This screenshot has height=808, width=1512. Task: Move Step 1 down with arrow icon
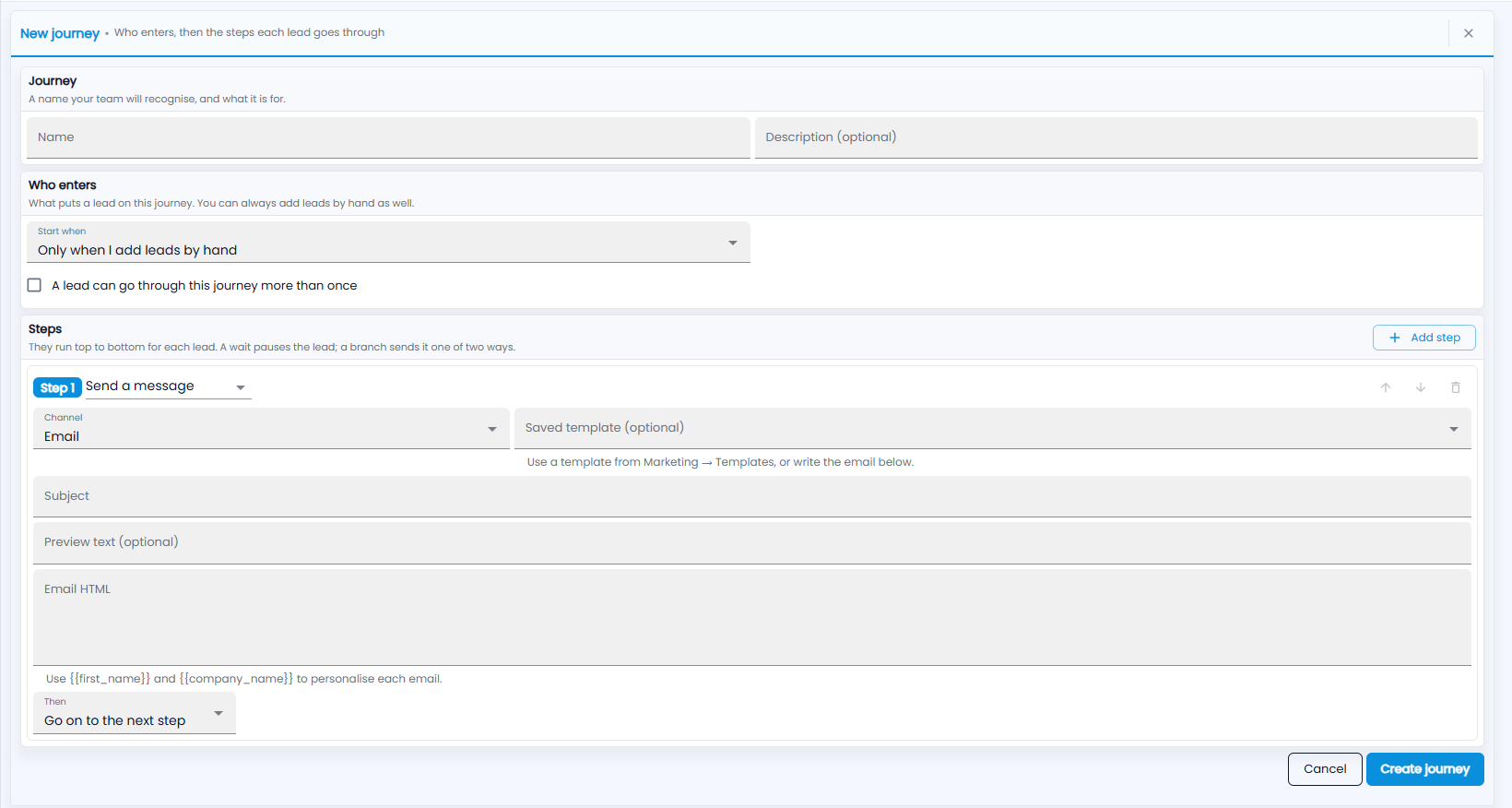coord(1420,387)
